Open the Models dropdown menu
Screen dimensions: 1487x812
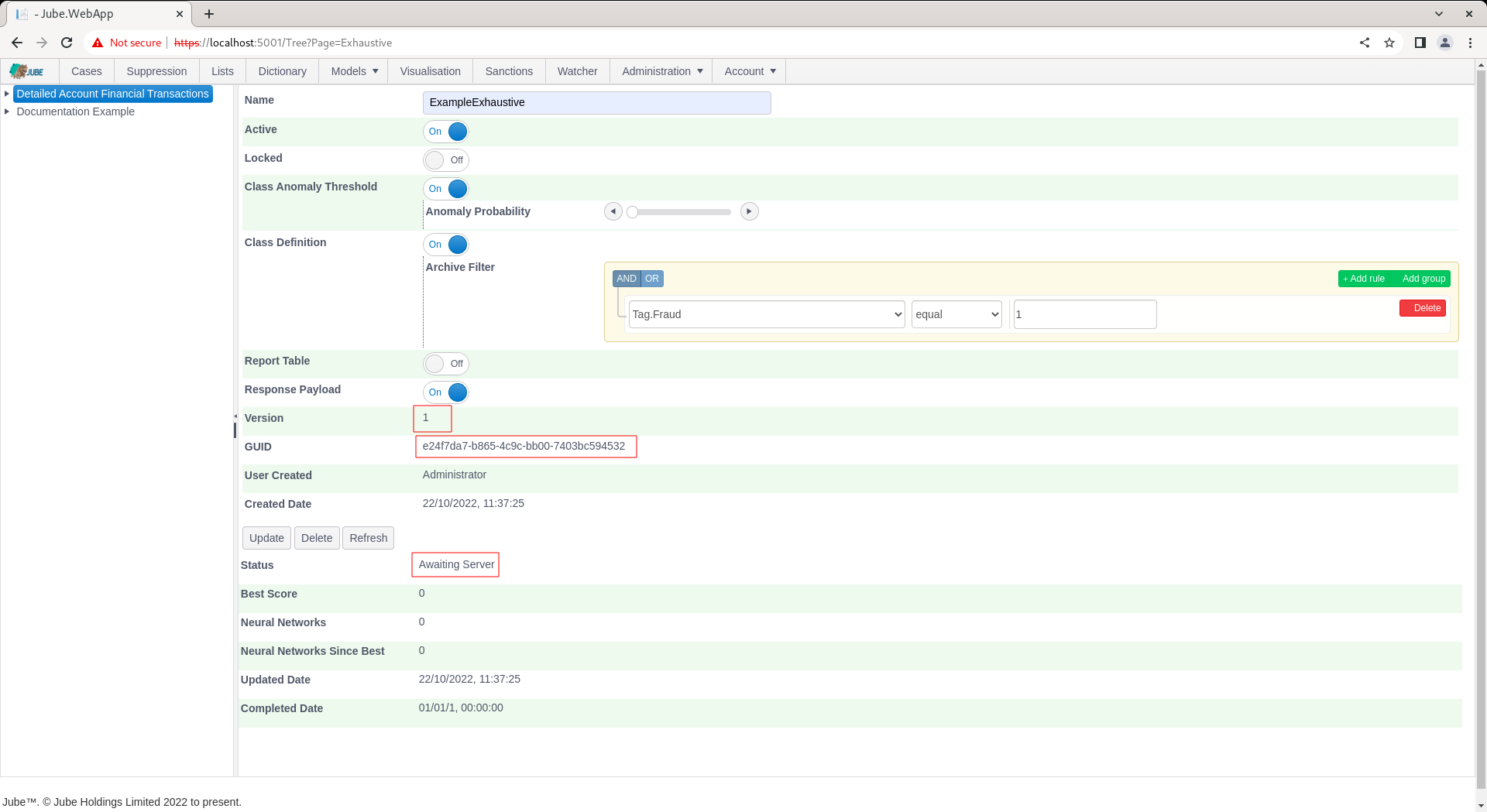[x=354, y=71]
